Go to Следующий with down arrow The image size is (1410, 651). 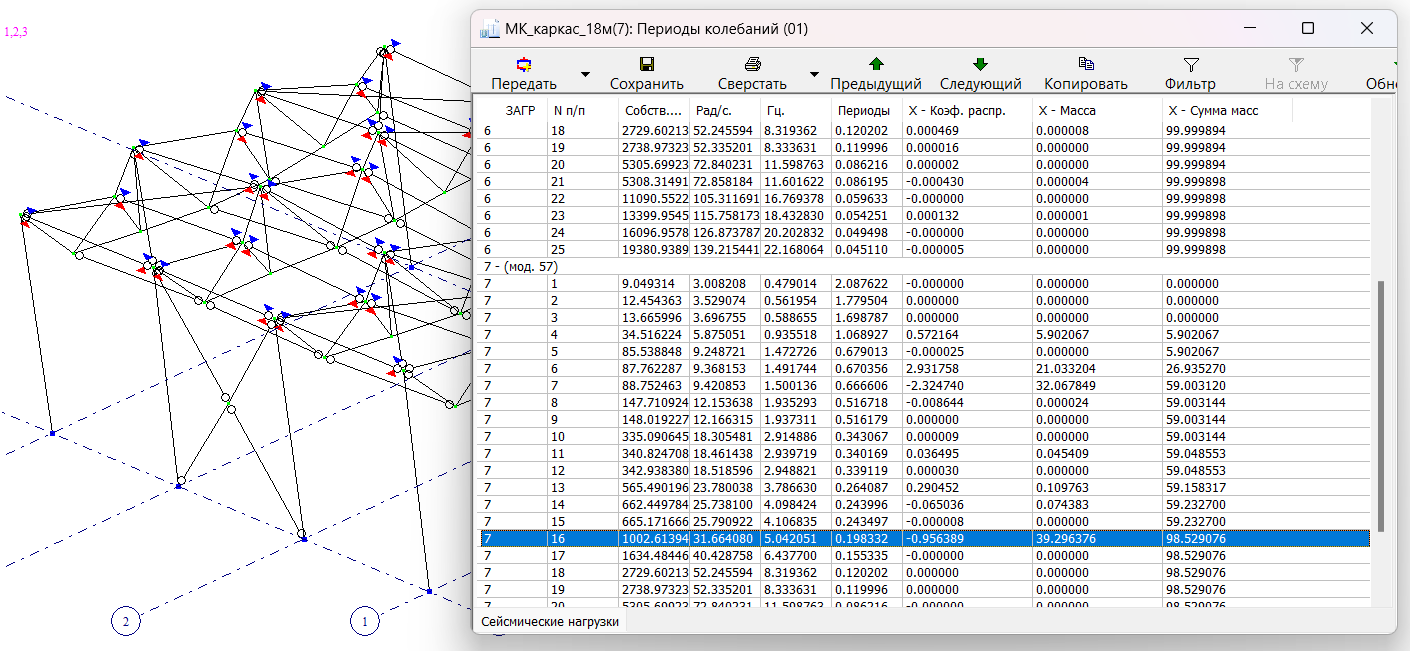(980, 65)
